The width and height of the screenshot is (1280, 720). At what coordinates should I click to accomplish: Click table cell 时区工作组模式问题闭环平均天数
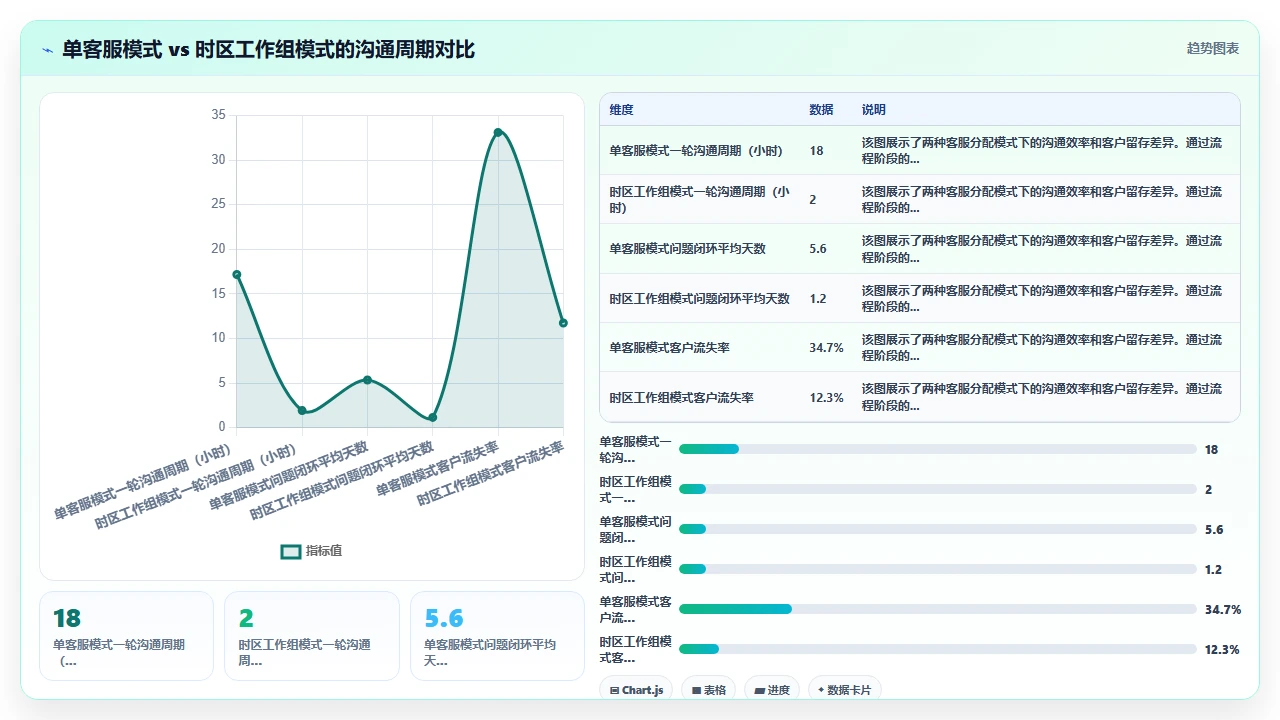(x=700, y=298)
